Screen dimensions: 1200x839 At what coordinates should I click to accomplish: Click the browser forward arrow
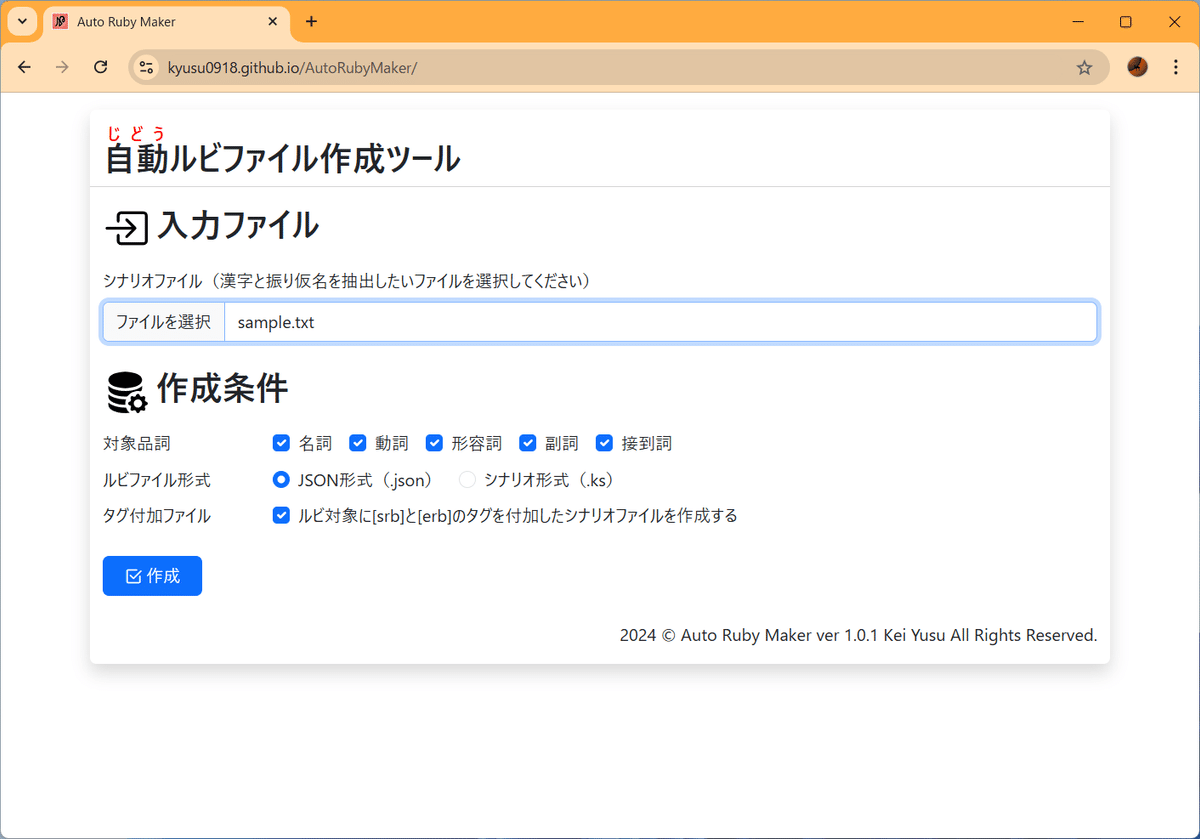[62, 67]
